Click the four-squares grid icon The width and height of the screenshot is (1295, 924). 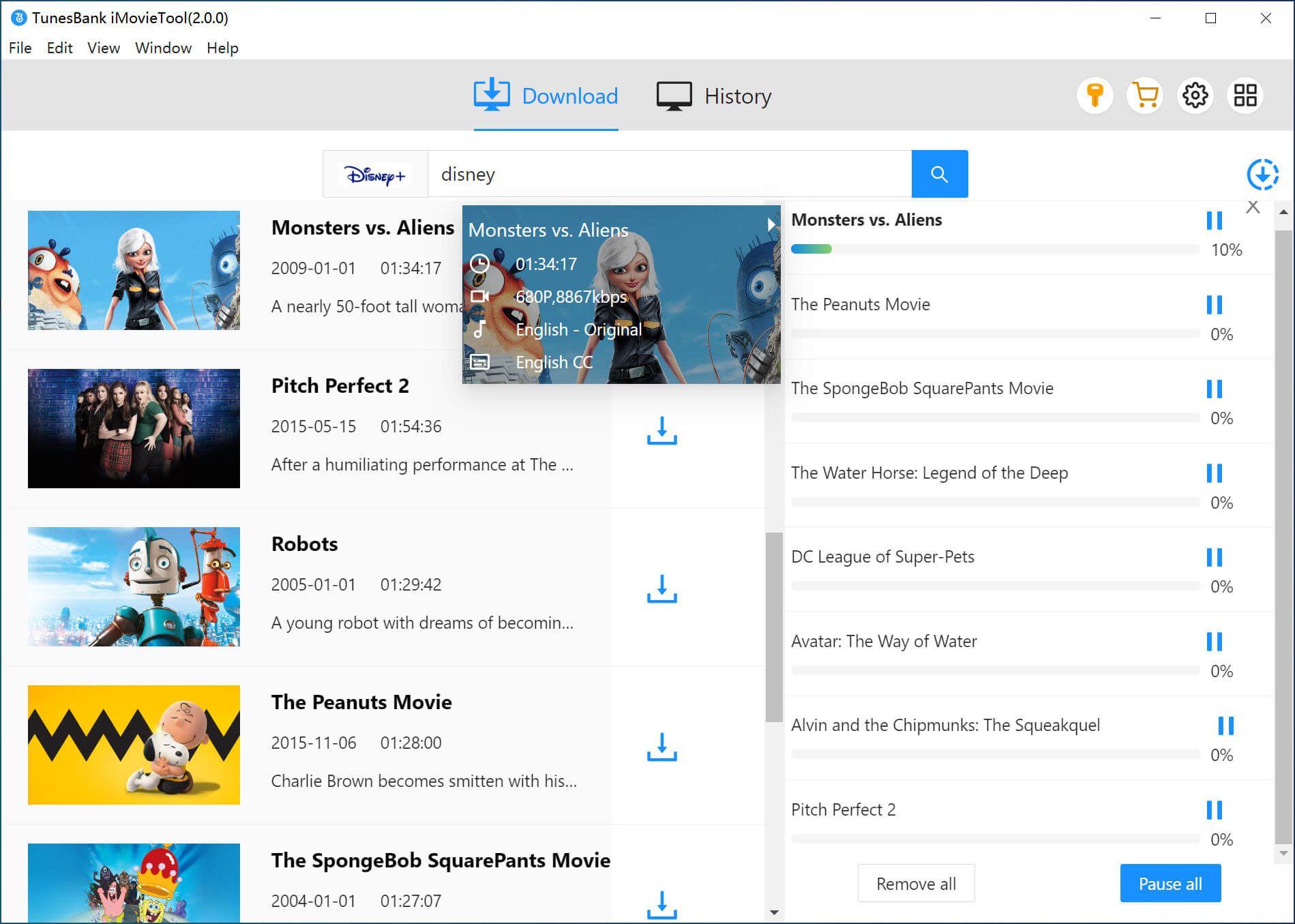(1245, 95)
